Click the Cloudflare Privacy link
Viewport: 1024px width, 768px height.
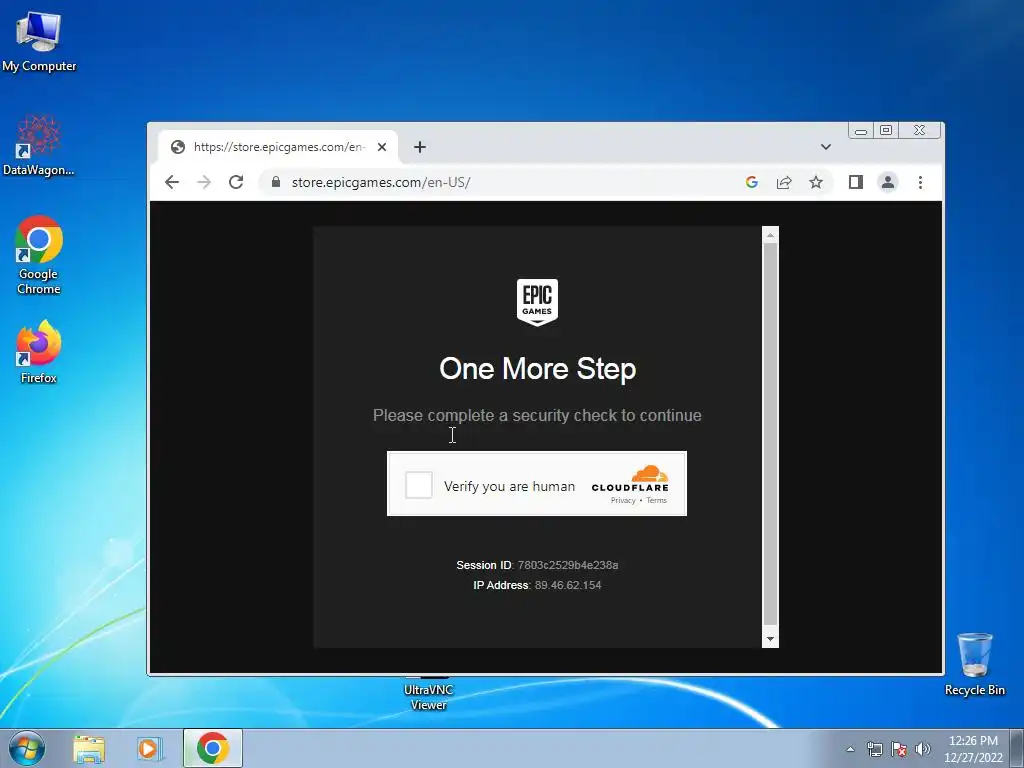click(623, 500)
